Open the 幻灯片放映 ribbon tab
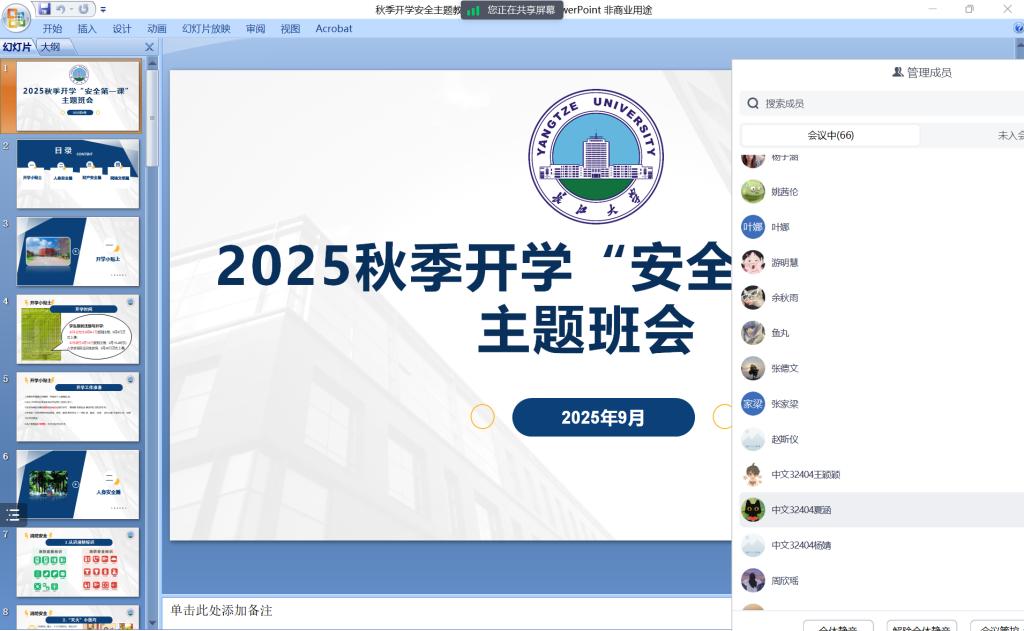This screenshot has width=1024, height=631. coord(206,29)
